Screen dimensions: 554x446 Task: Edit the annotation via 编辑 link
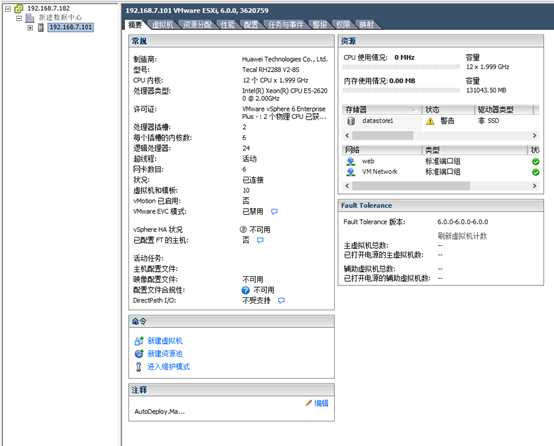tap(321, 403)
